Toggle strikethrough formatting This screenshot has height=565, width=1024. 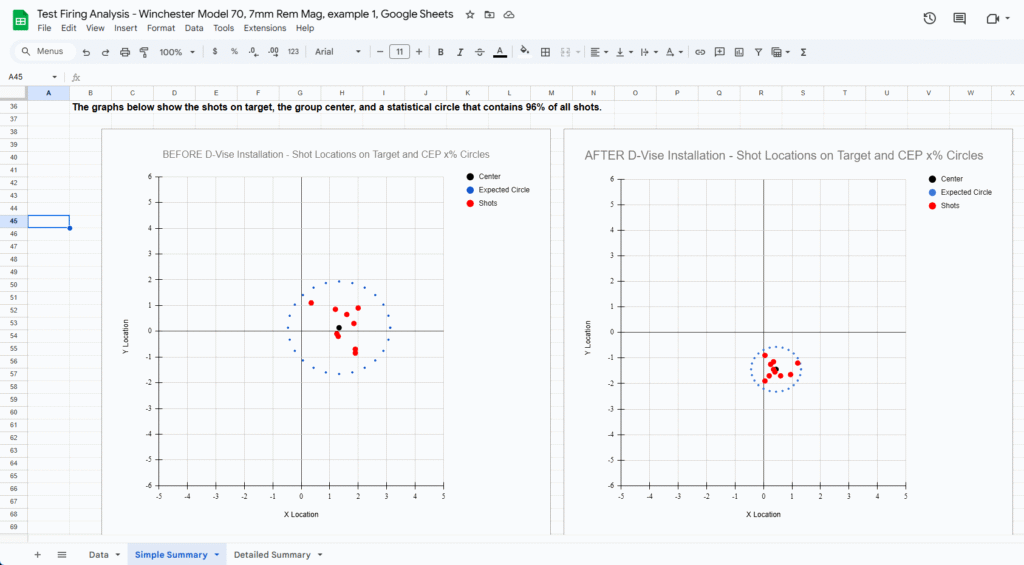479,52
